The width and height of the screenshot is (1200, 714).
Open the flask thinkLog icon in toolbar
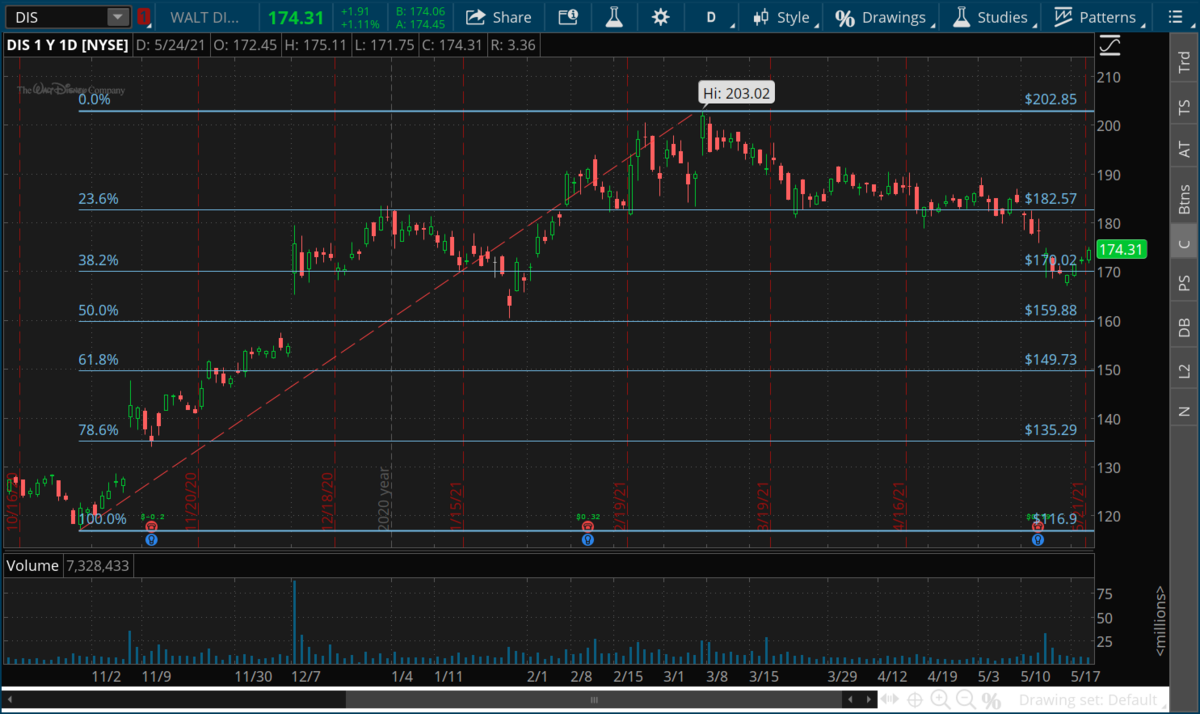tap(612, 17)
